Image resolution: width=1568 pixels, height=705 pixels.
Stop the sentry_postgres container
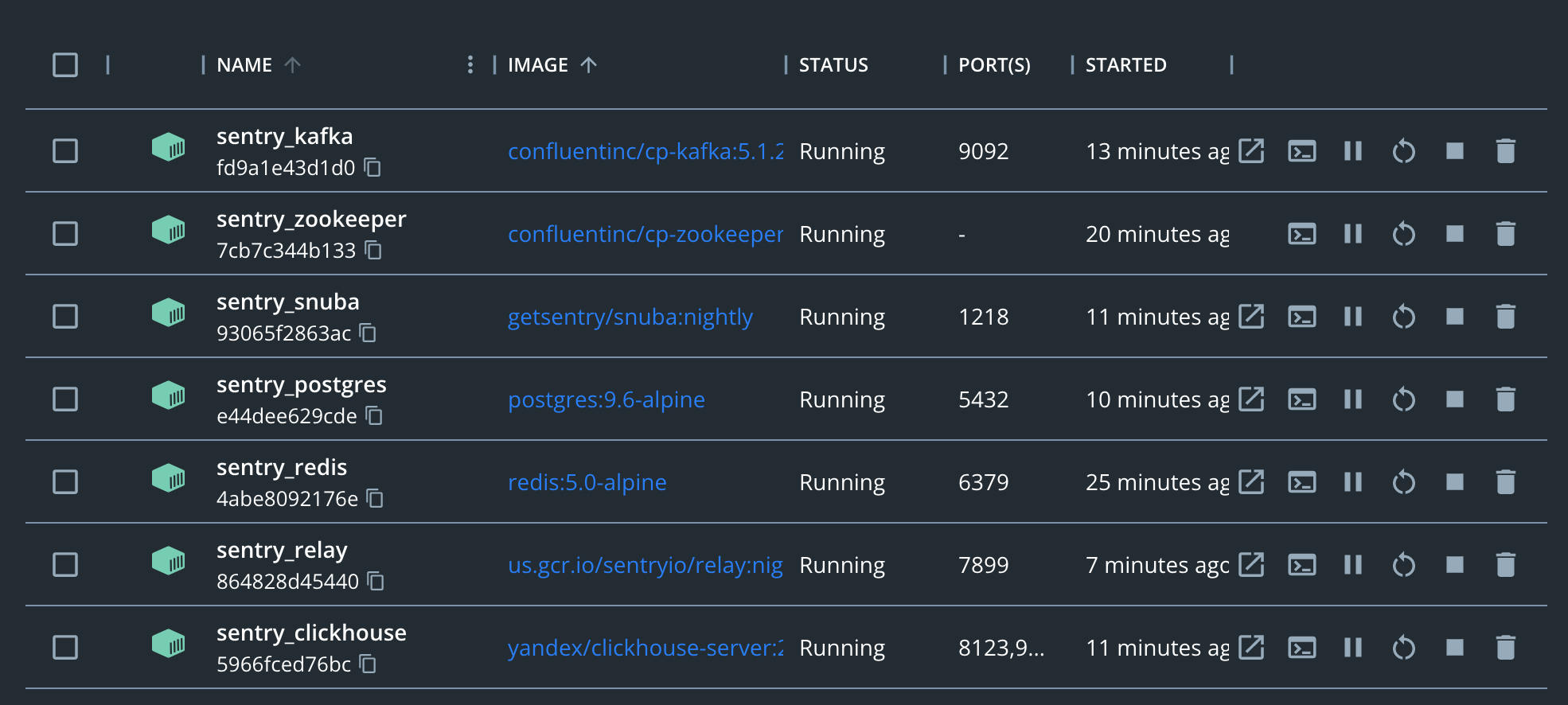point(1455,399)
